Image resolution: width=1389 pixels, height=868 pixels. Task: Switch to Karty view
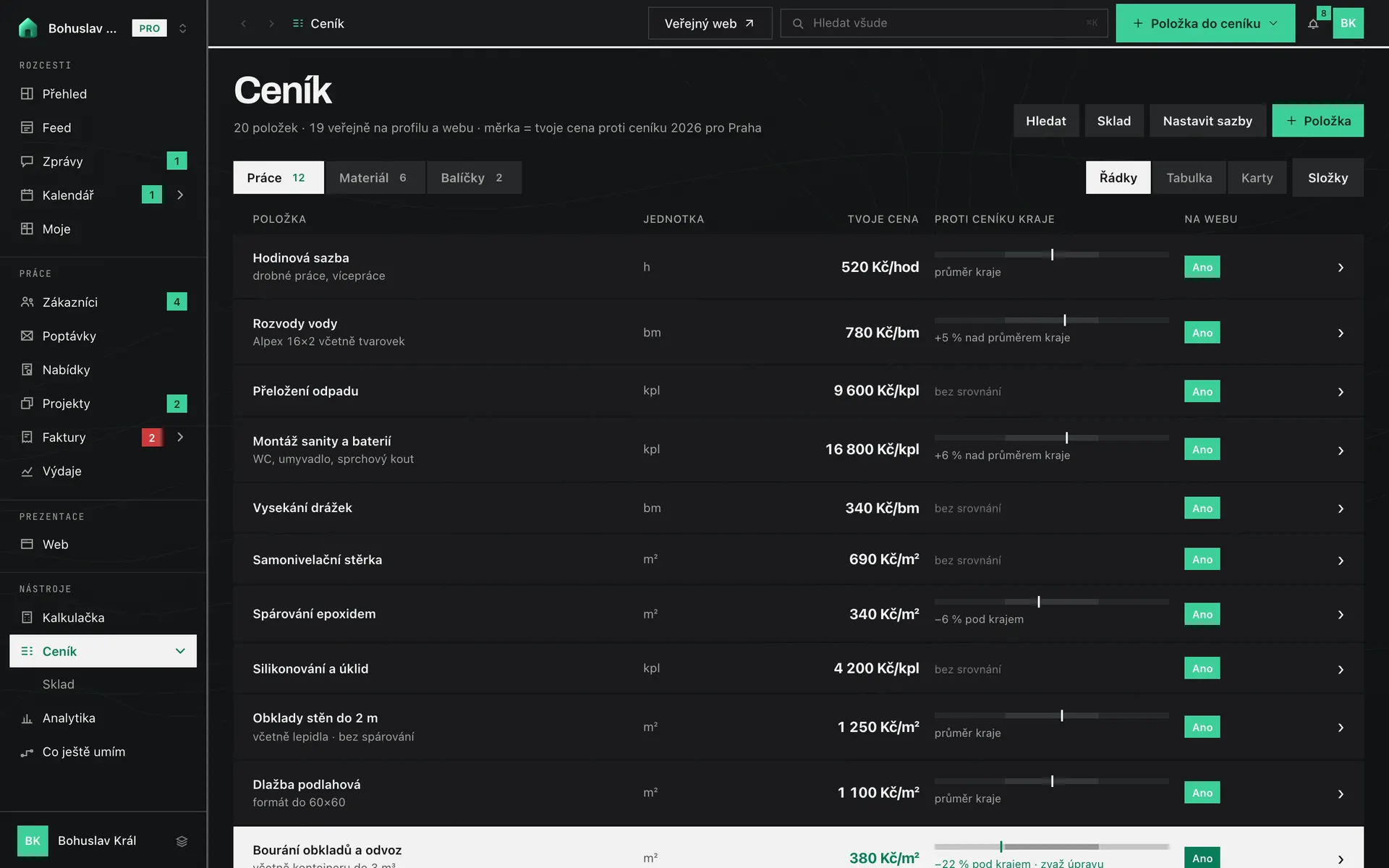pyautogui.click(x=1257, y=177)
